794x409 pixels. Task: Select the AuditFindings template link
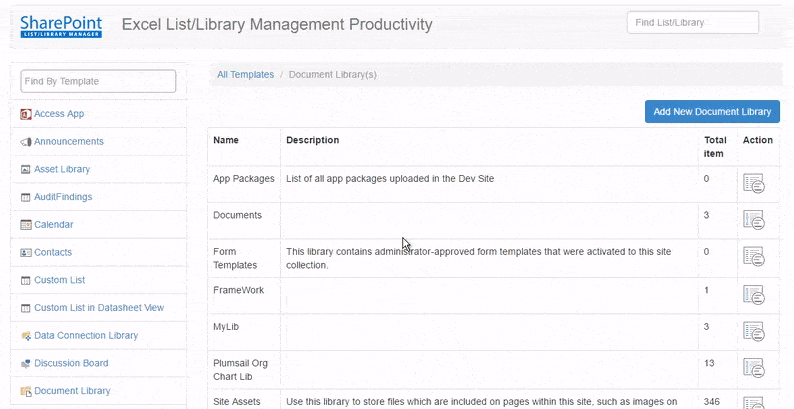(63, 197)
